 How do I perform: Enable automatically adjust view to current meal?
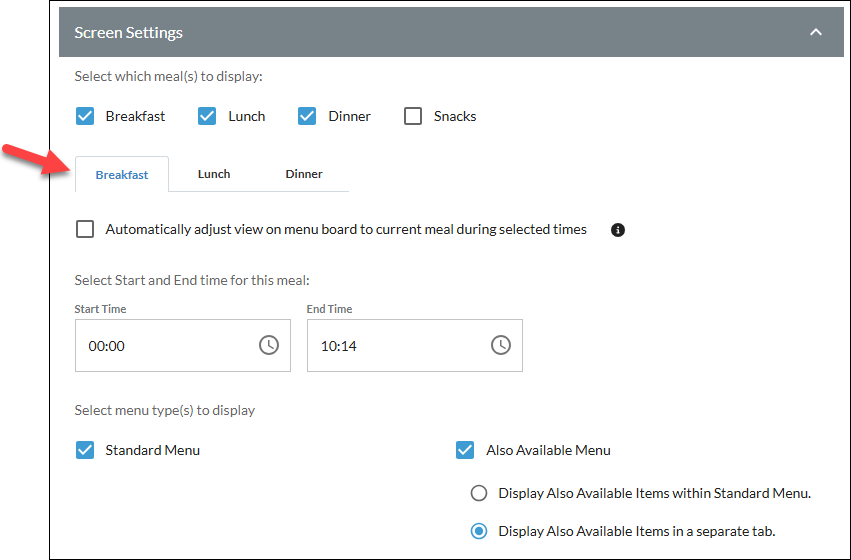(85, 229)
